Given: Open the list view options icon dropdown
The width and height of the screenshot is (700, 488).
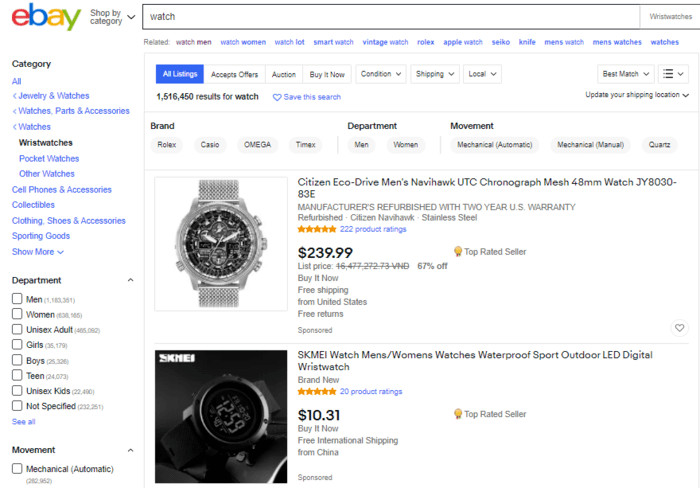Looking at the screenshot, I should [x=673, y=74].
